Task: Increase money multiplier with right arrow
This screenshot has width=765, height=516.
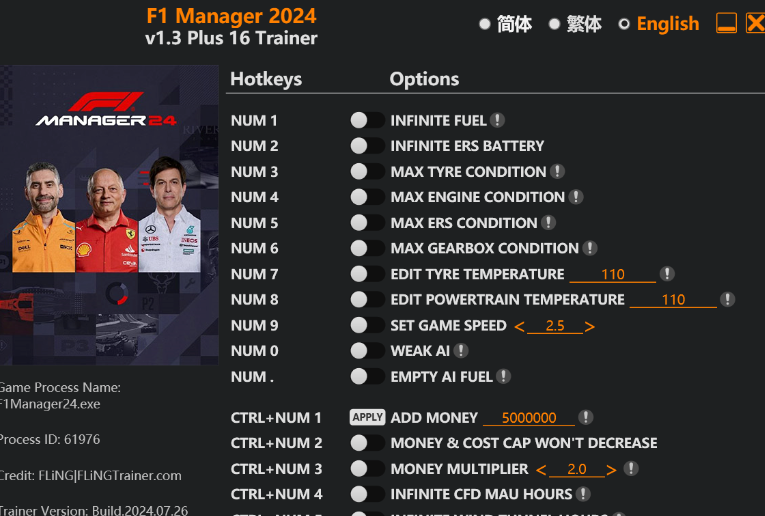Action: 611,469
